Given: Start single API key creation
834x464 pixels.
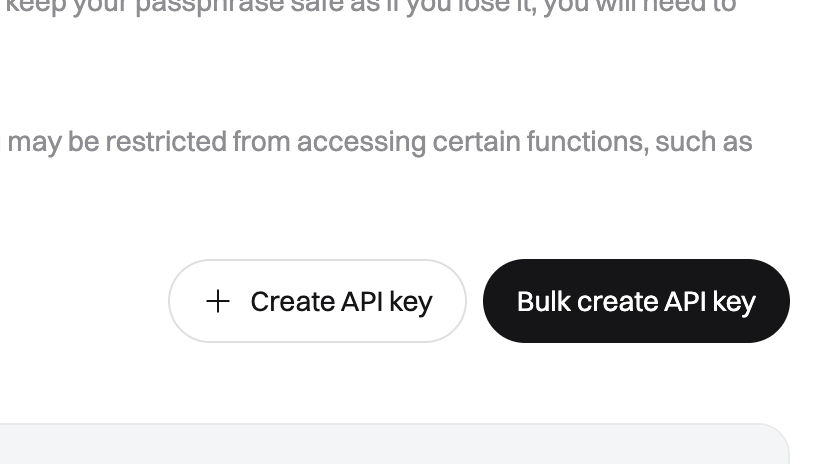Looking at the screenshot, I should [x=318, y=301].
